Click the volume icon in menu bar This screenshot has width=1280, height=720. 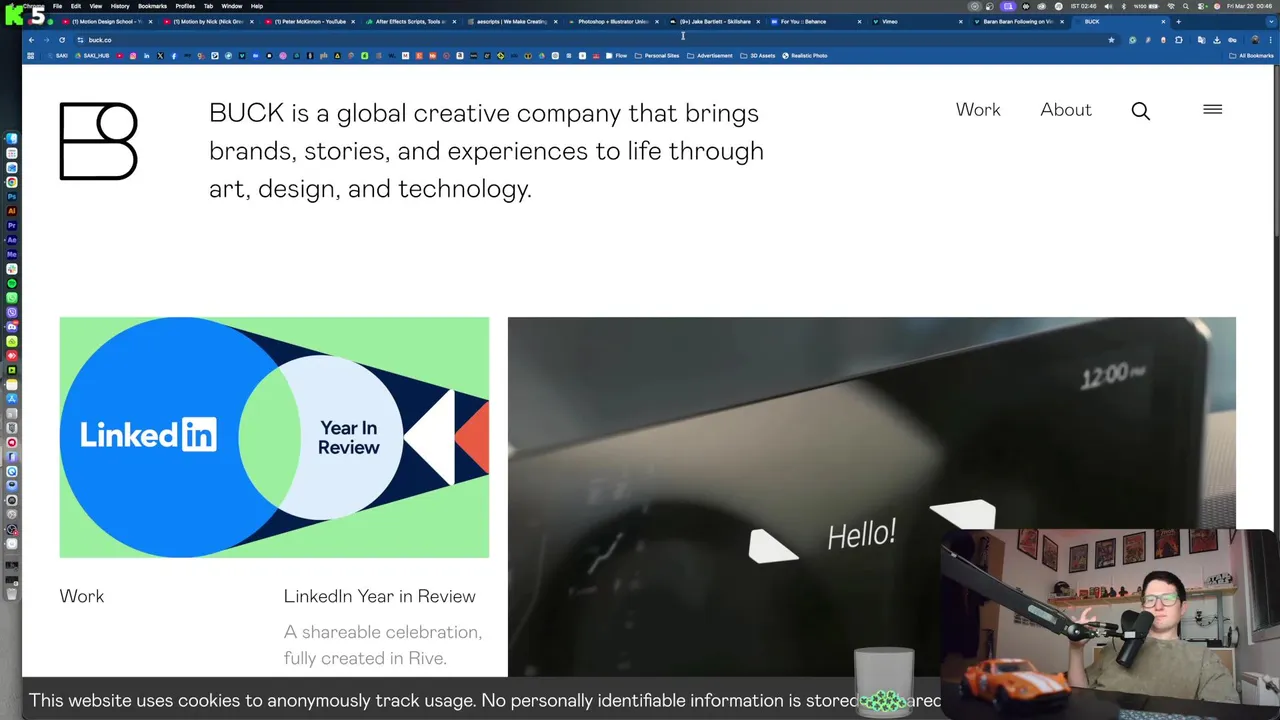(1108, 6)
